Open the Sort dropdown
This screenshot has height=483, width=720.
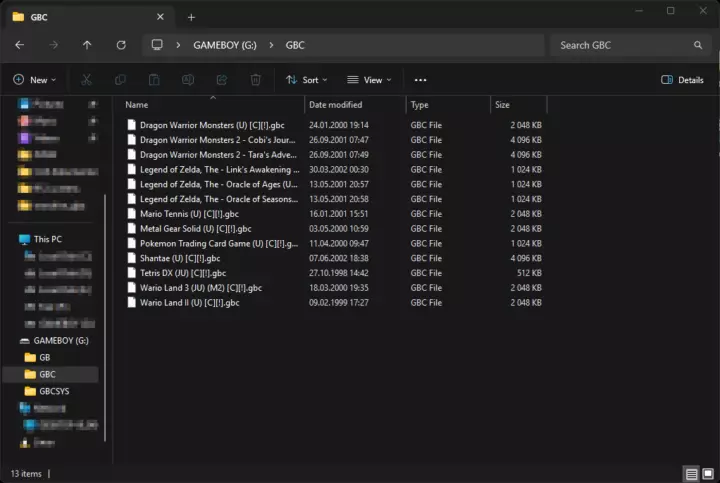pyautogui.click(x=306, y=80)
